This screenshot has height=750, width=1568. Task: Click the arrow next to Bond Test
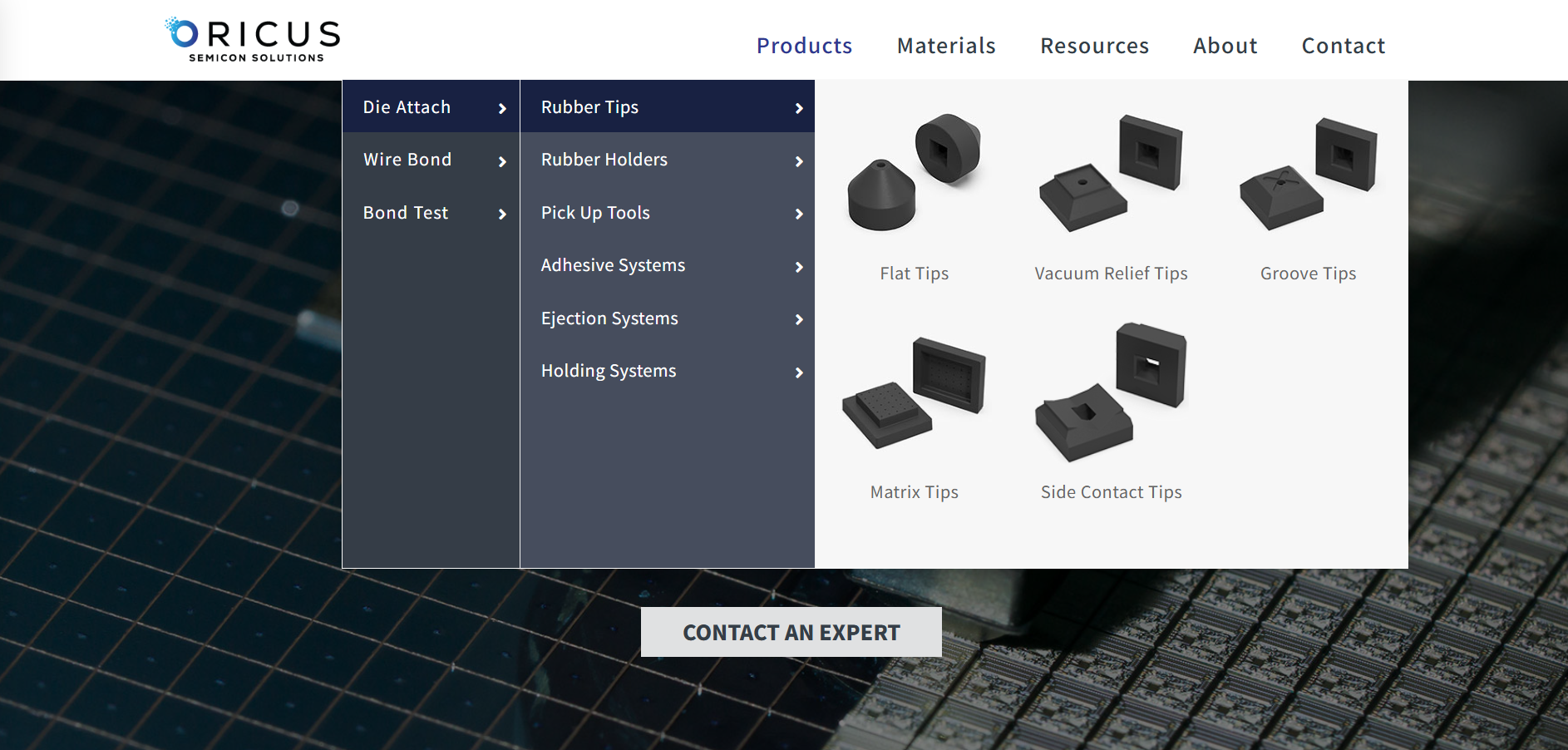(502, 214)
